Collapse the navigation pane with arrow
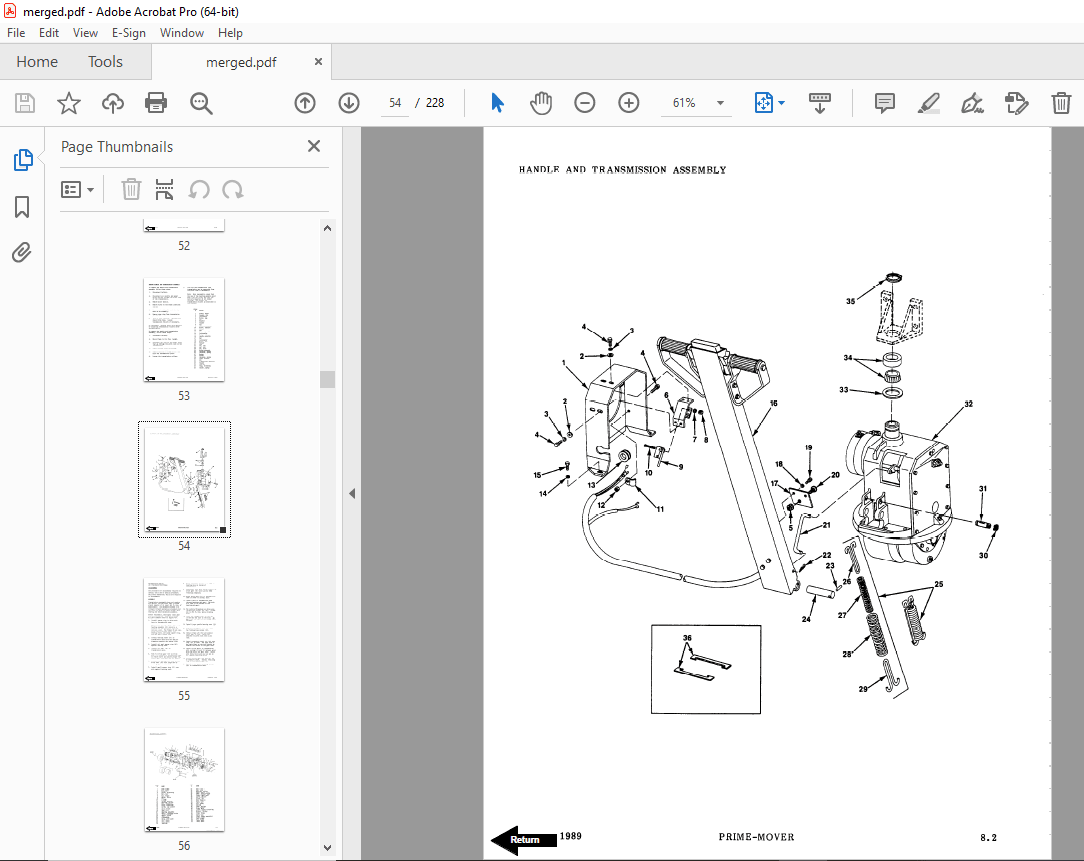Image resolution: width=1084 pixels, height=861 pixels. 352,493
